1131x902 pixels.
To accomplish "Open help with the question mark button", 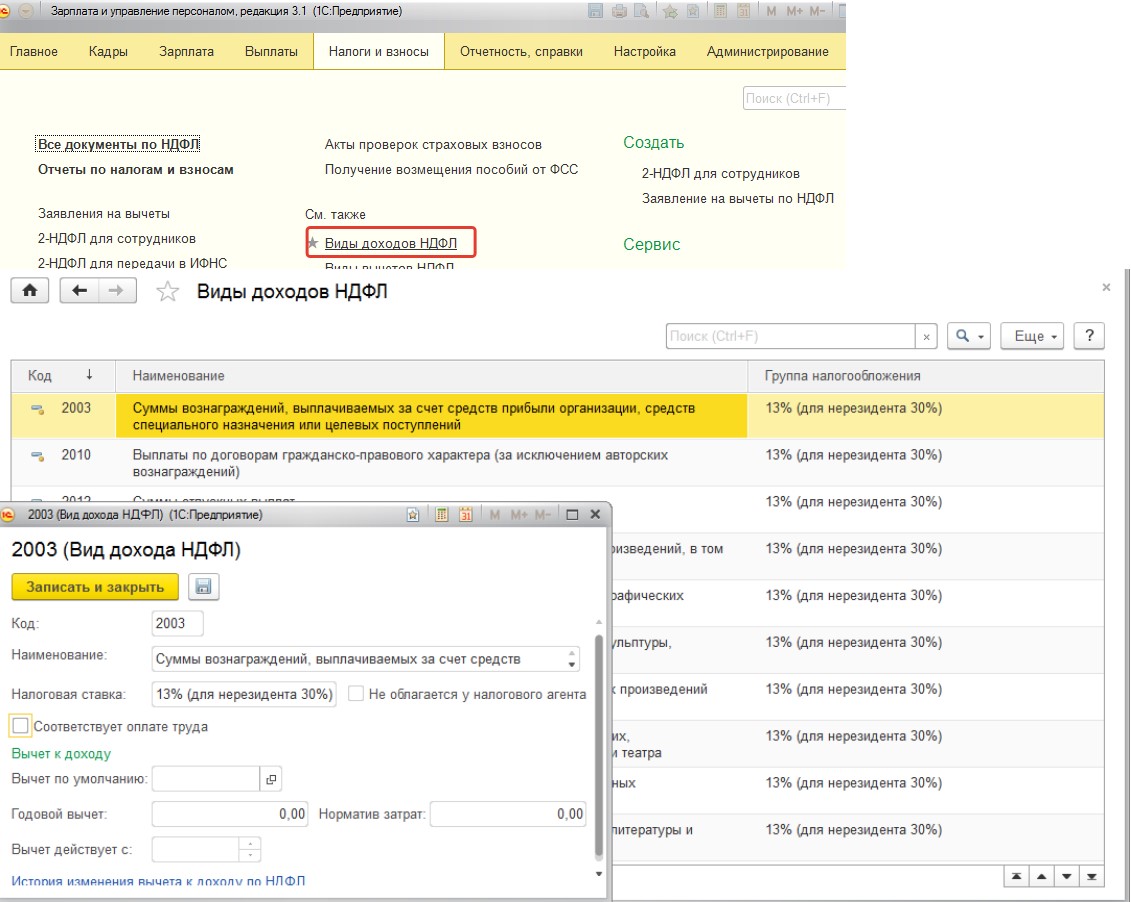I will point(1089,336).
